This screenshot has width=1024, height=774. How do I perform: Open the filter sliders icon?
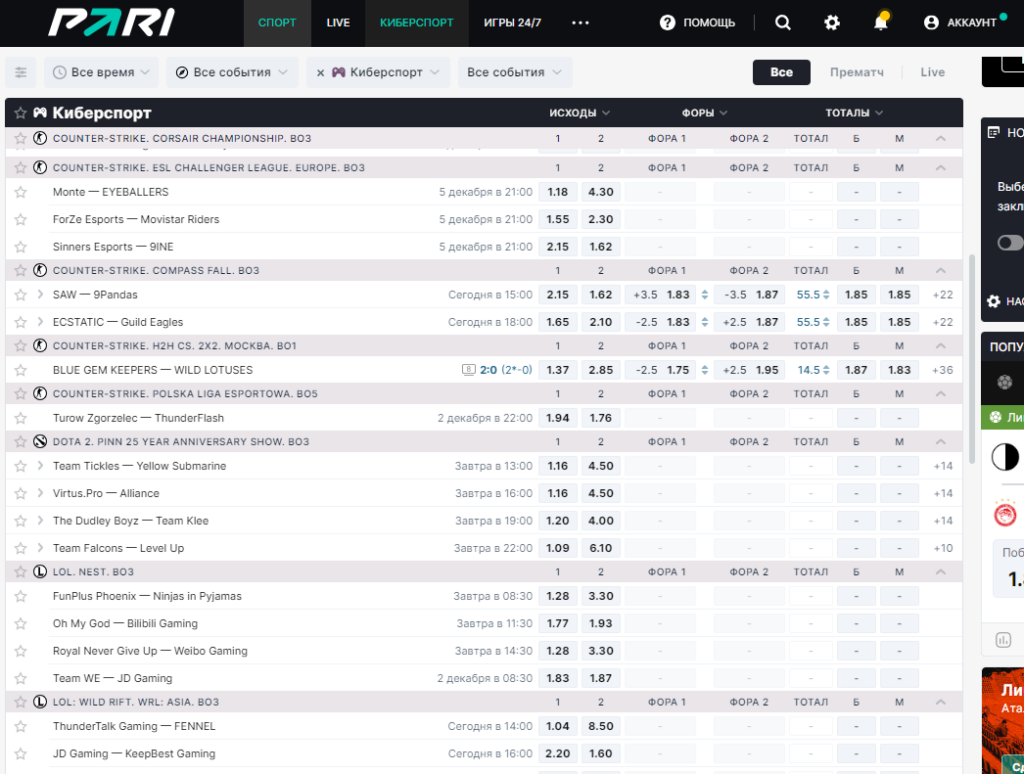click(x=21, y=73)
